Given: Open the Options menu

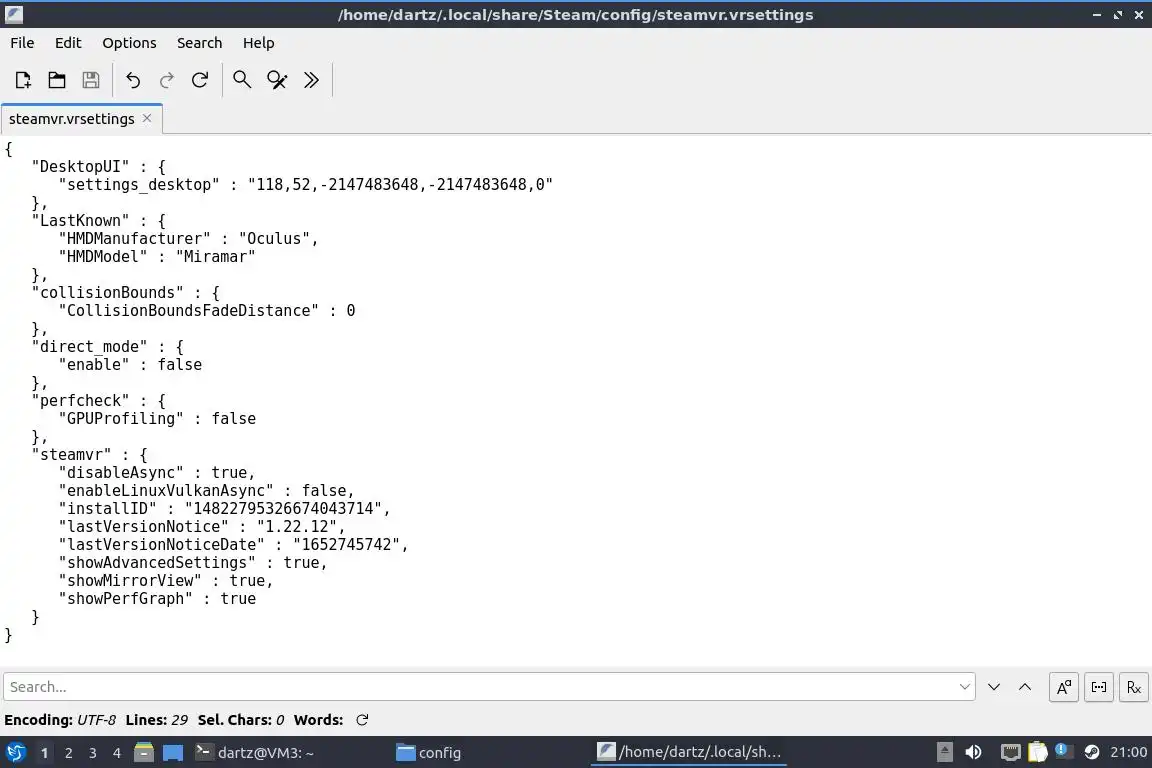Looking at the screenshot, I should [129, 43].
